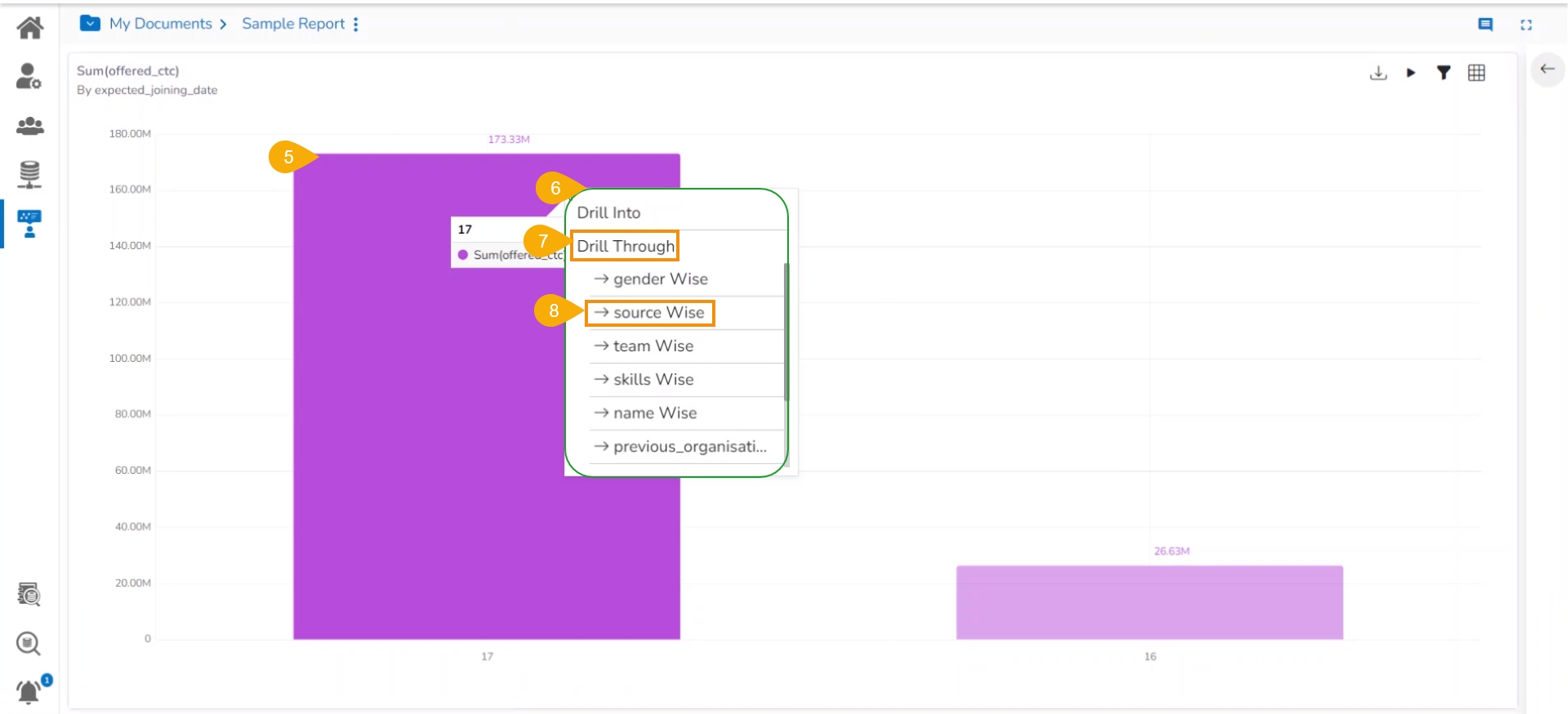Open the chart filter funnel icon
This screenshot has height=714, width=1568.
click(1444, 73)
